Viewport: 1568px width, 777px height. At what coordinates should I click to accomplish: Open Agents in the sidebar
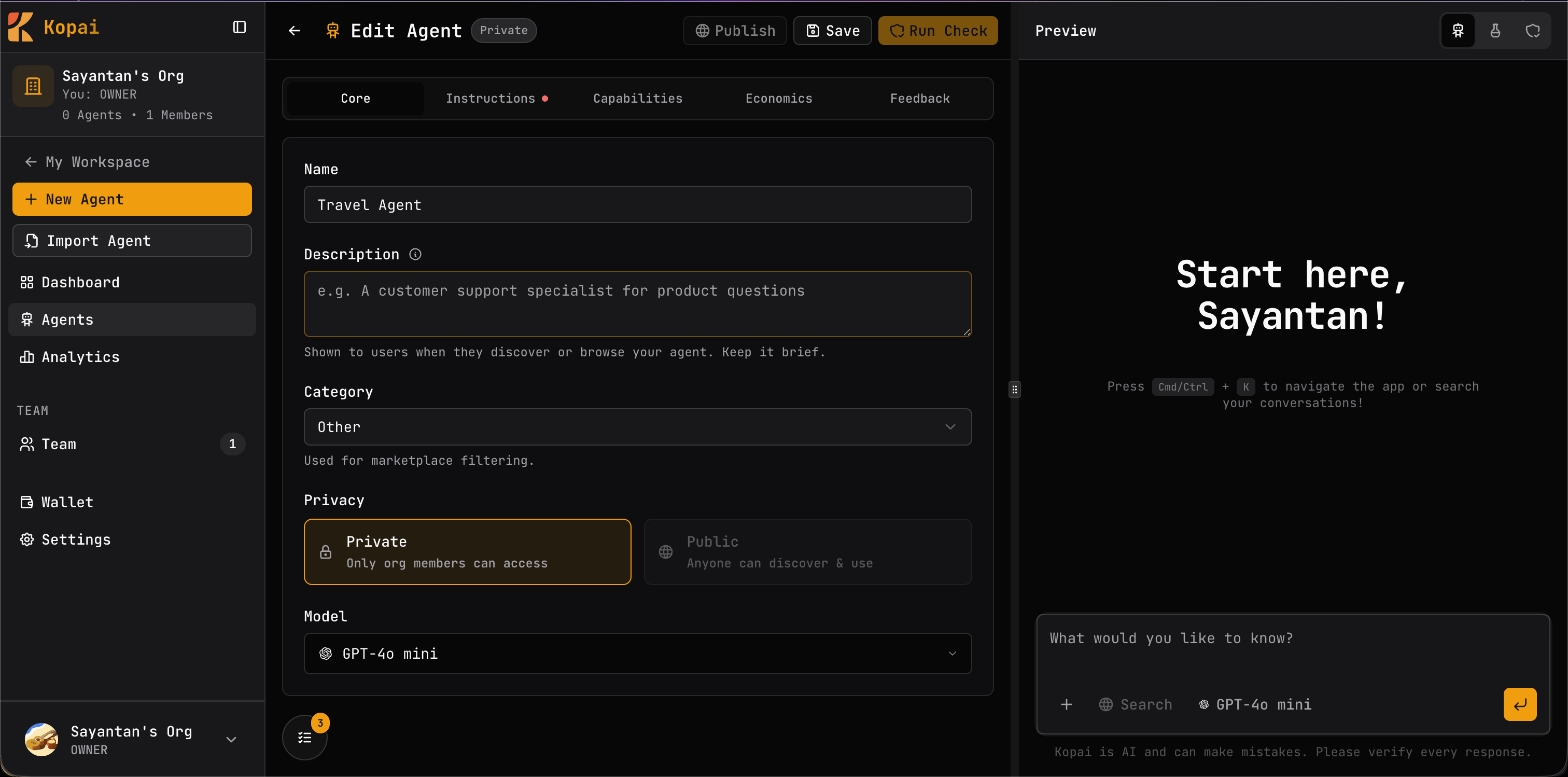tap(132, 320)
